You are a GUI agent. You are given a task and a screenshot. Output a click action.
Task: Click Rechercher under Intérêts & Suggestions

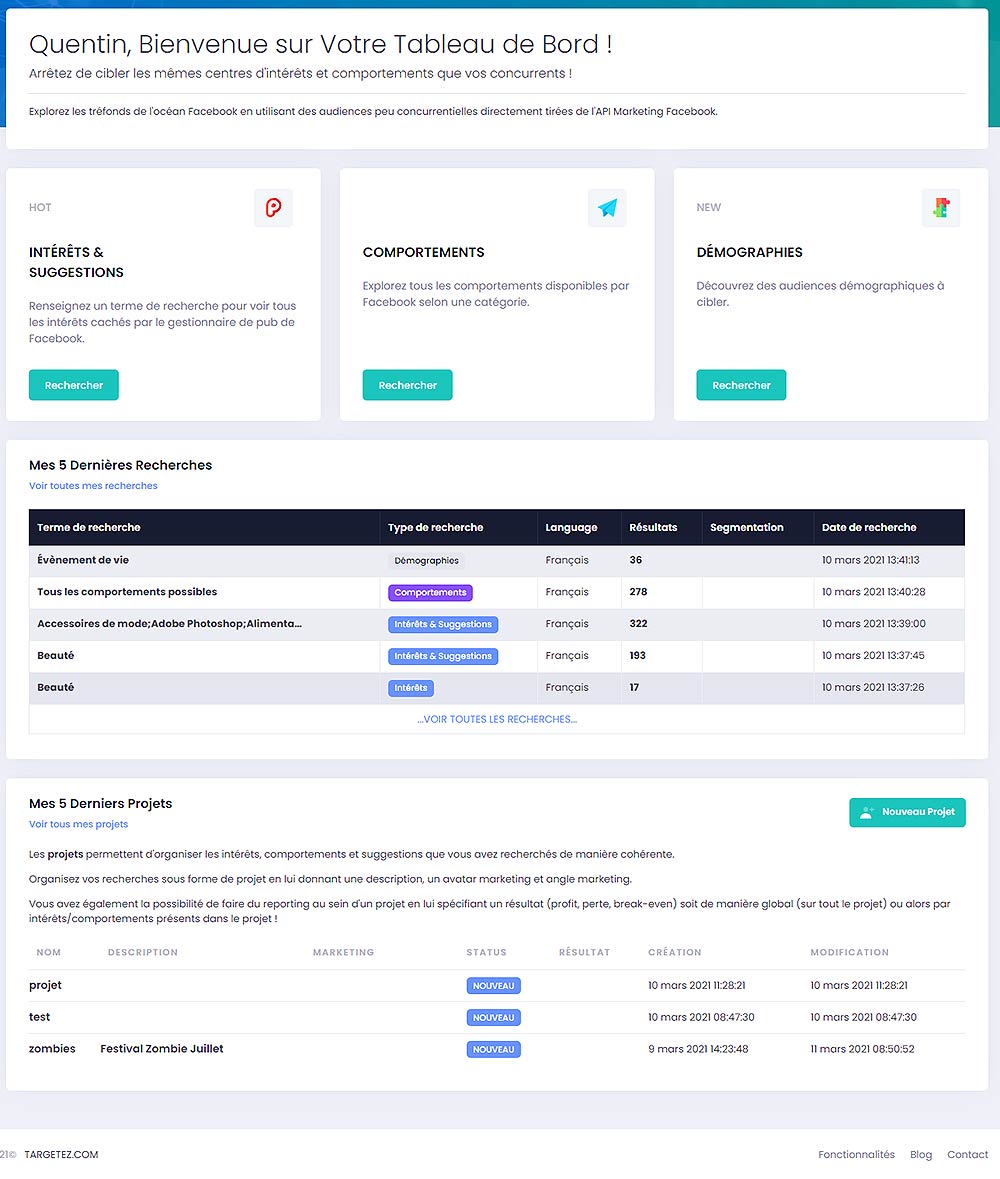74,385
